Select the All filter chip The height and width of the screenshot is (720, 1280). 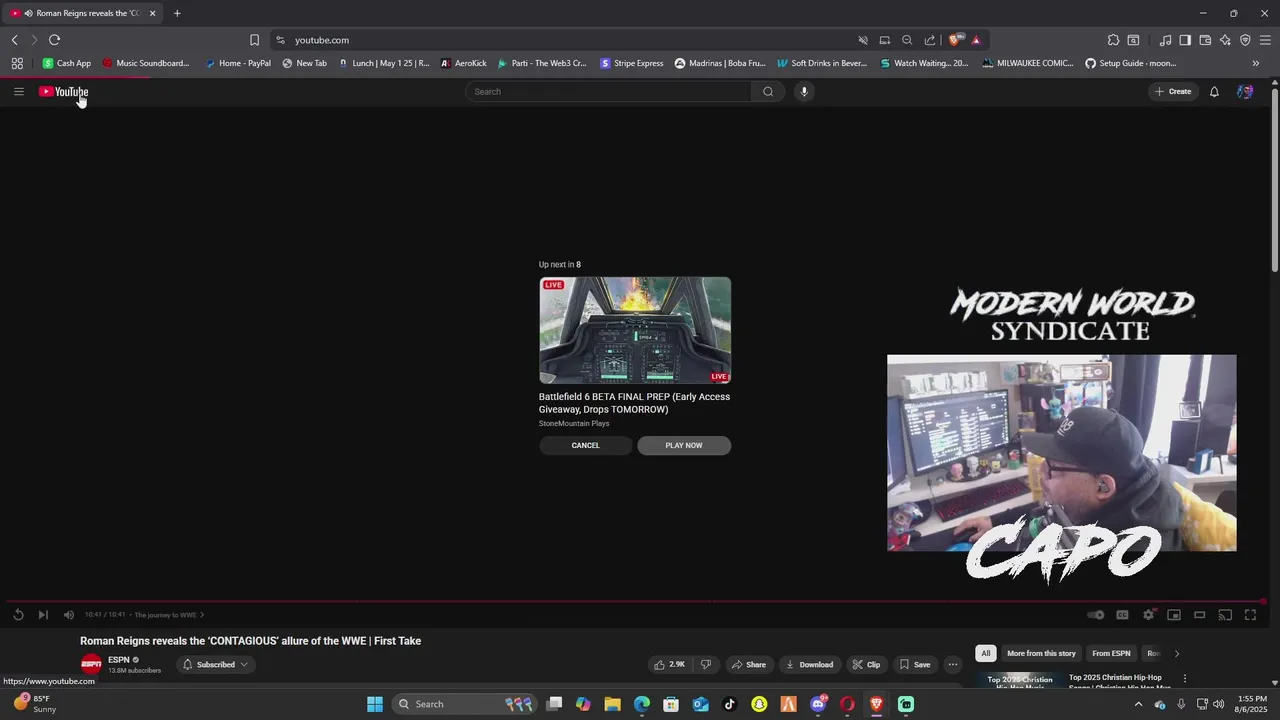[985, 653]
